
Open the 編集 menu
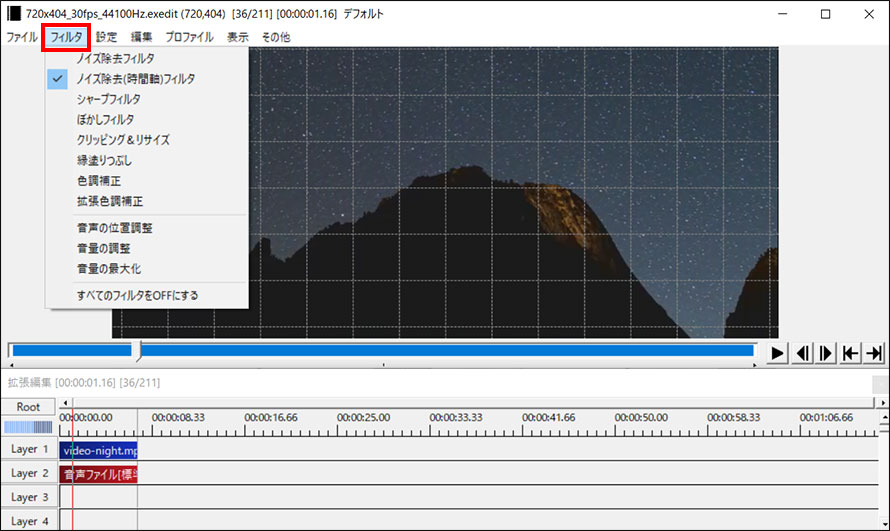click(x=141, y=37)
